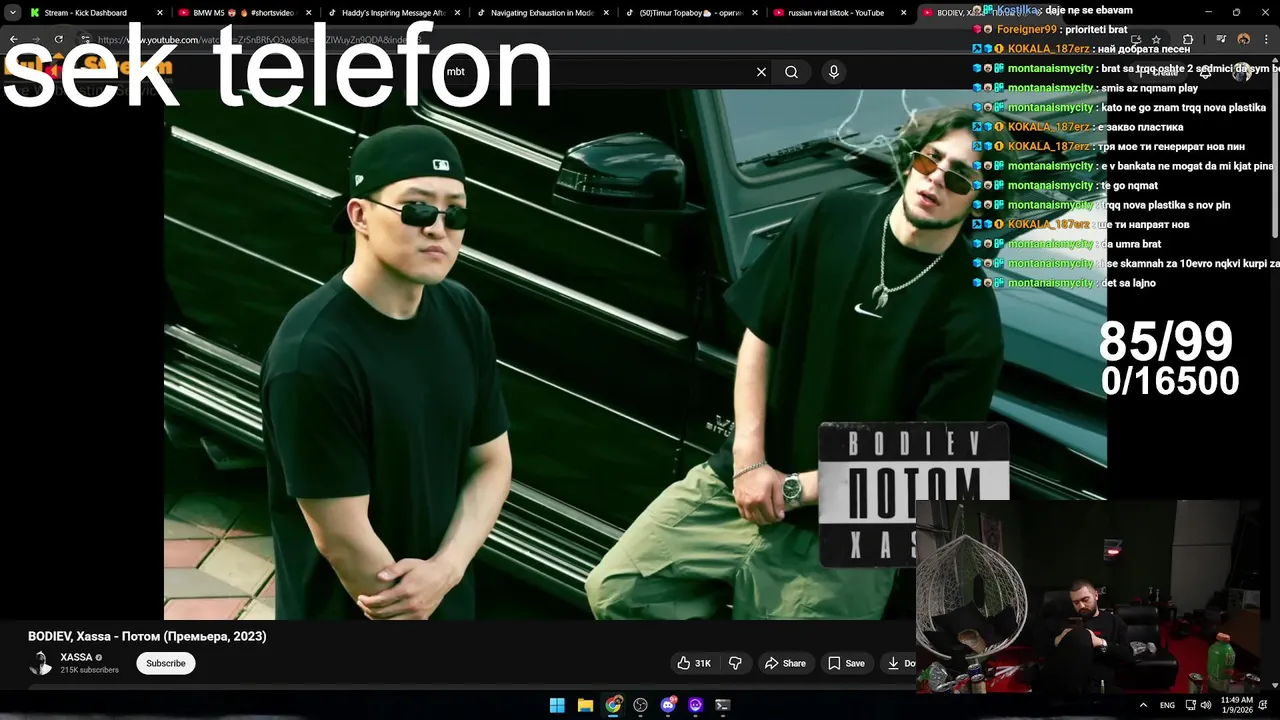Open File Explorer from the taskbar

pyautogui.click(x=585, y=705)
